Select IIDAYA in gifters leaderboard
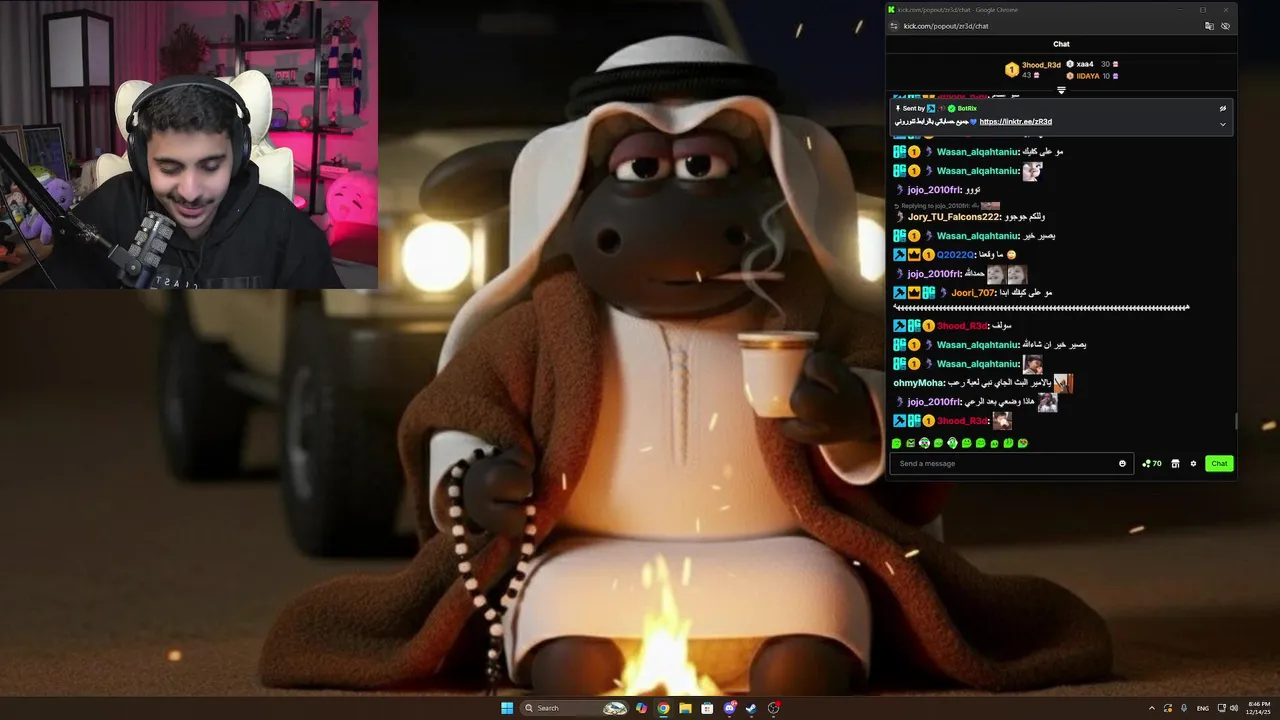 [1087, 76]
